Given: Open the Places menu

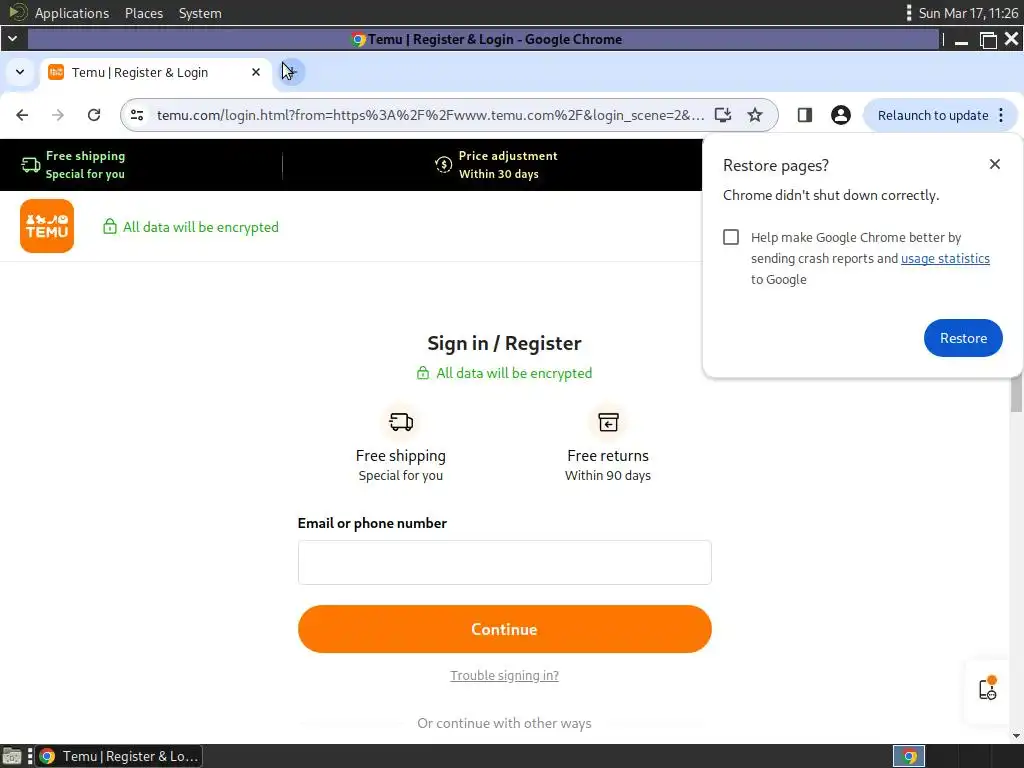Looking at the screenshot, I should (144, 13).
